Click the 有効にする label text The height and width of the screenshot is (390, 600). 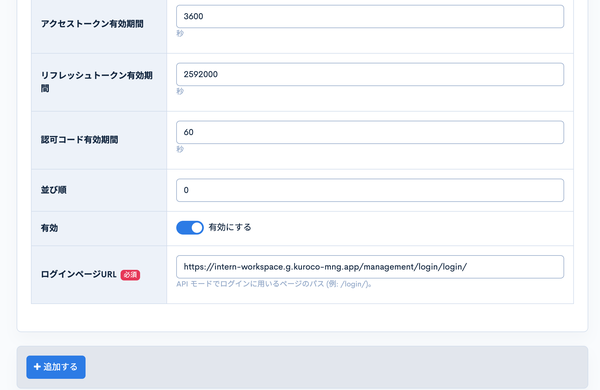click(x=230, y=227)
